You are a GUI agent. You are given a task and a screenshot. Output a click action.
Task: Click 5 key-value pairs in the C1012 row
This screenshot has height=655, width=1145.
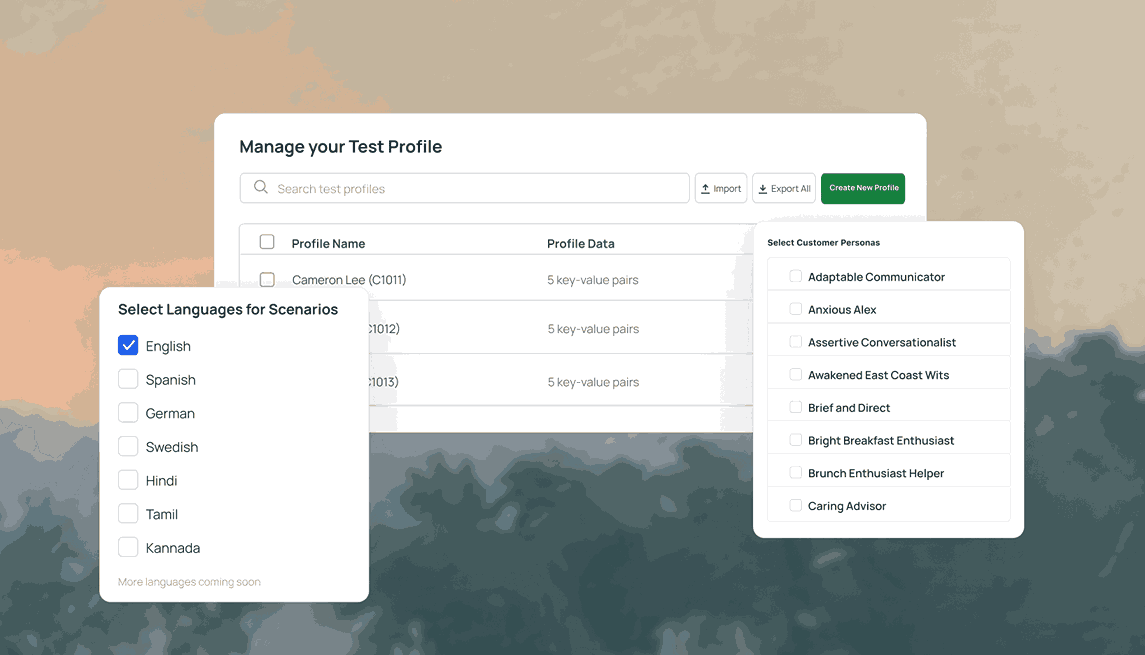[x=593, y=329]
